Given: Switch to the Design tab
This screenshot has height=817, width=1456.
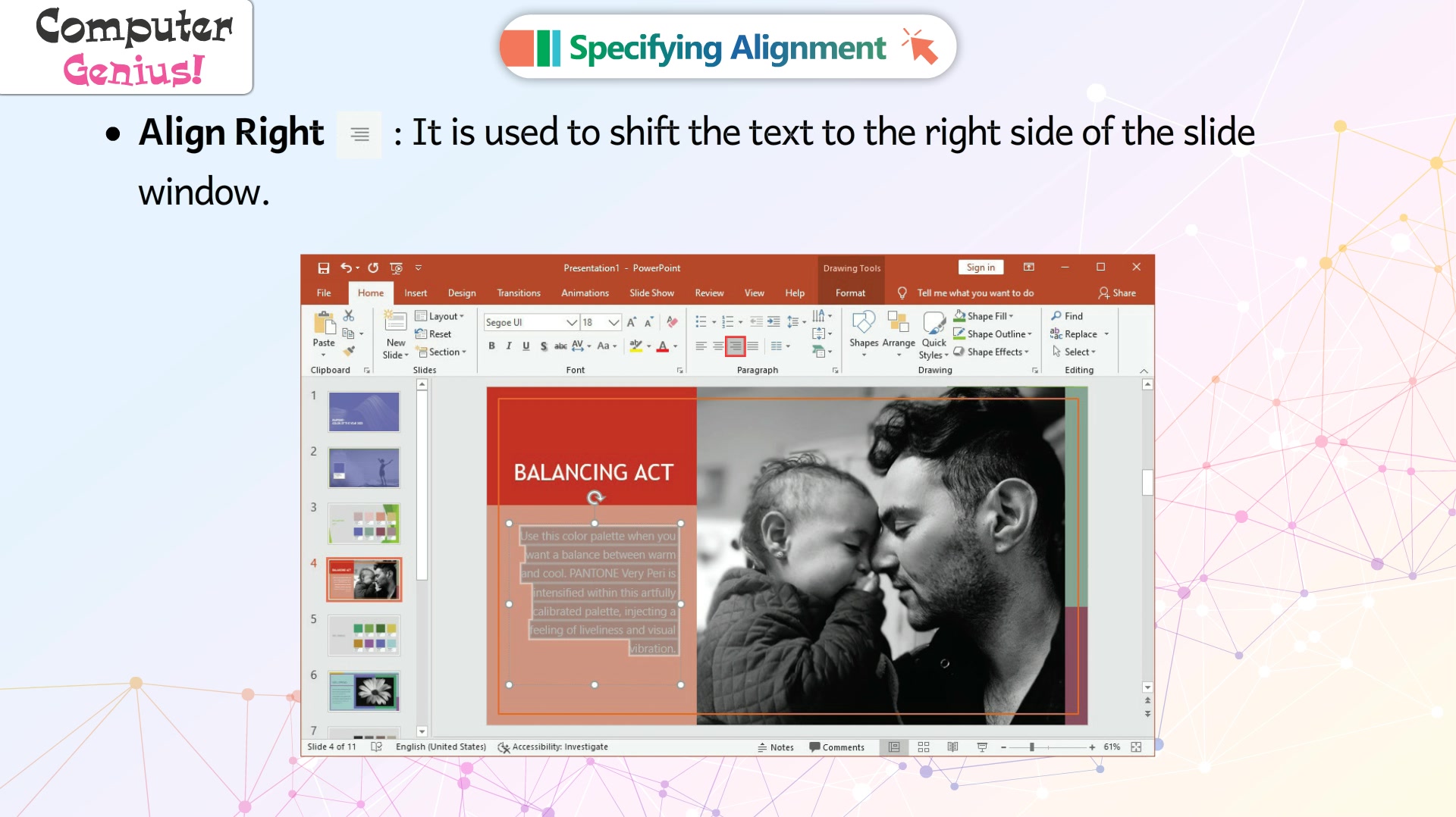Looking at the screenshot, I should 462,293.
